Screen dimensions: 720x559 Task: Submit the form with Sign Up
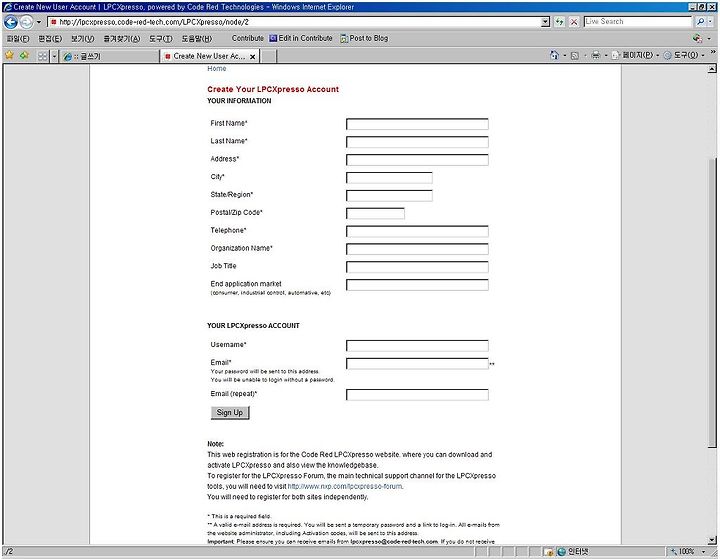230,412
